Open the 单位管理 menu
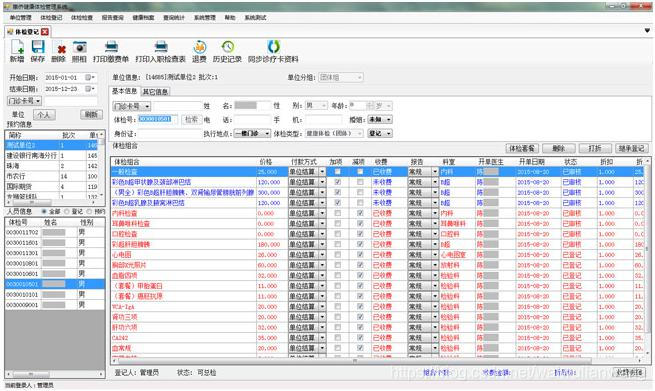 pos(20,18)
